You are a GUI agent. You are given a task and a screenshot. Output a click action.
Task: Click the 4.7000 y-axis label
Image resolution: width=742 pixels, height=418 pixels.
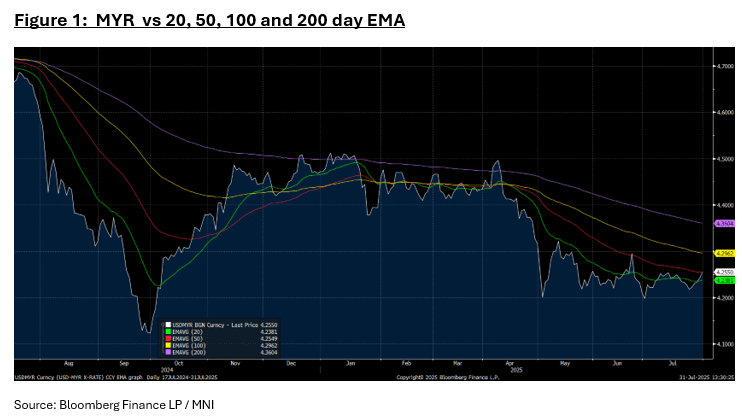(x=725, y=66)
